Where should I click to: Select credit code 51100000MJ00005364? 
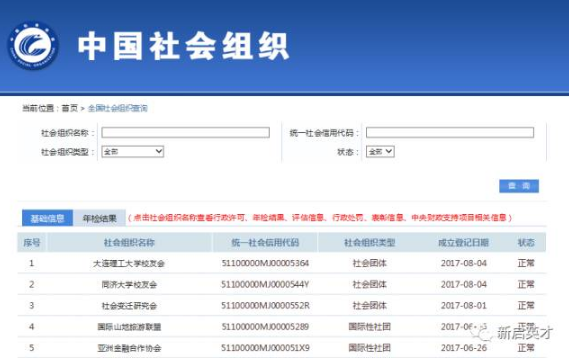[x=265, y=263]
